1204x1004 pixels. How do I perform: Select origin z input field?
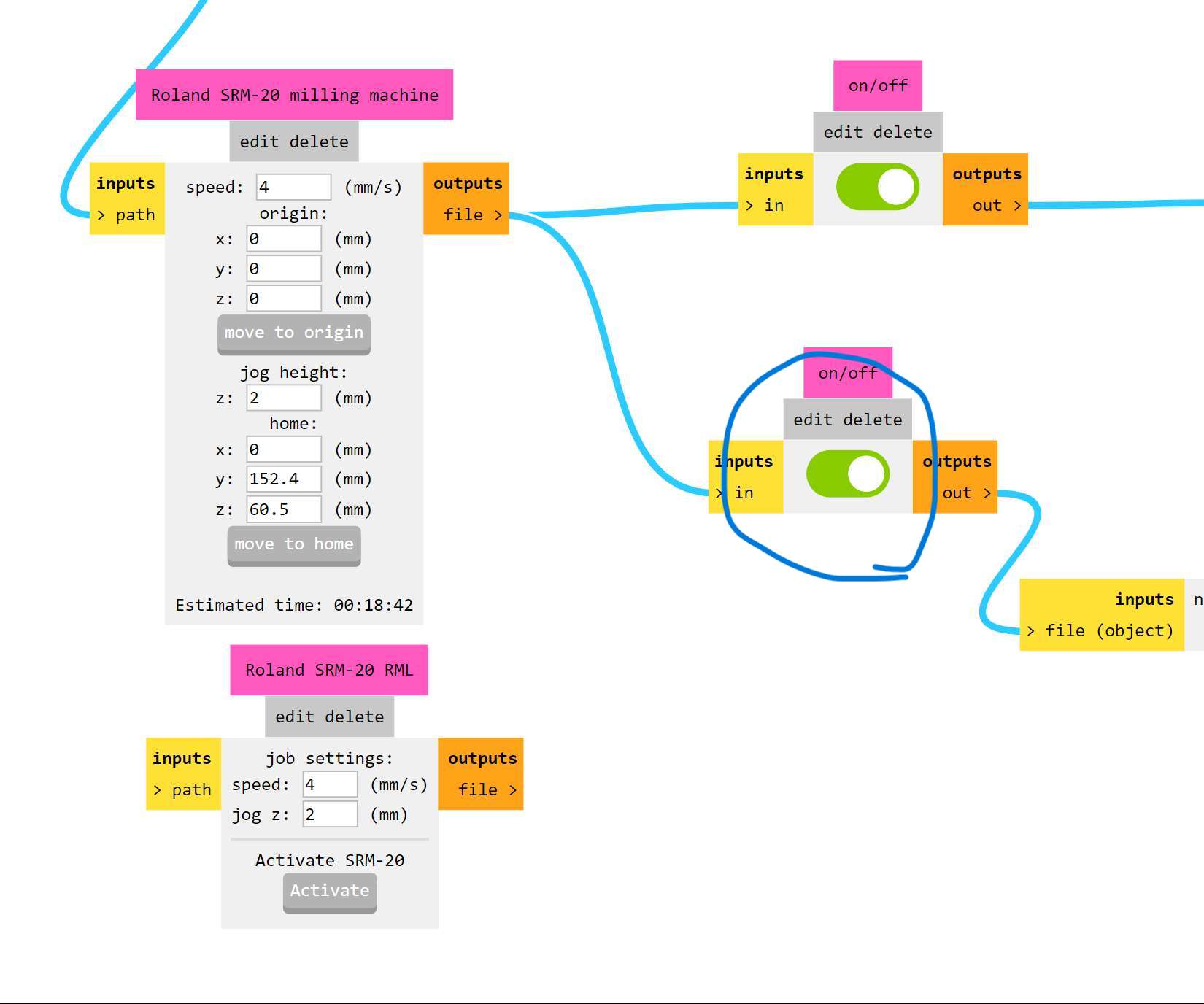tap(284, 298)
